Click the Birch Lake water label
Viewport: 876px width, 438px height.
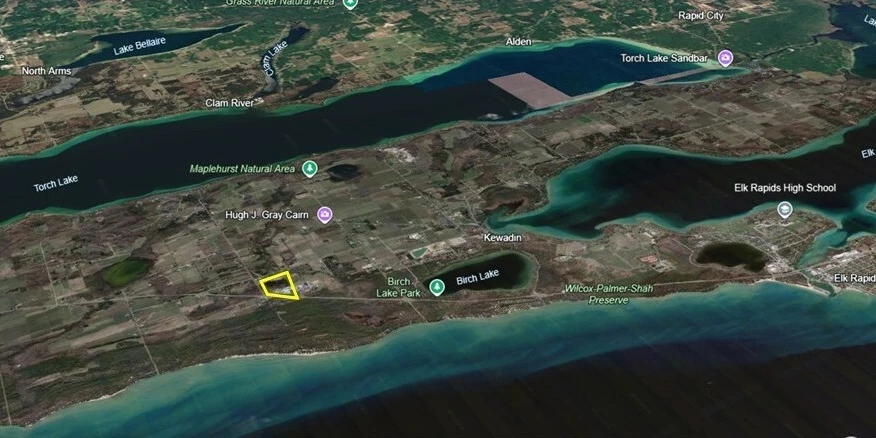click(x=477, y=277)
